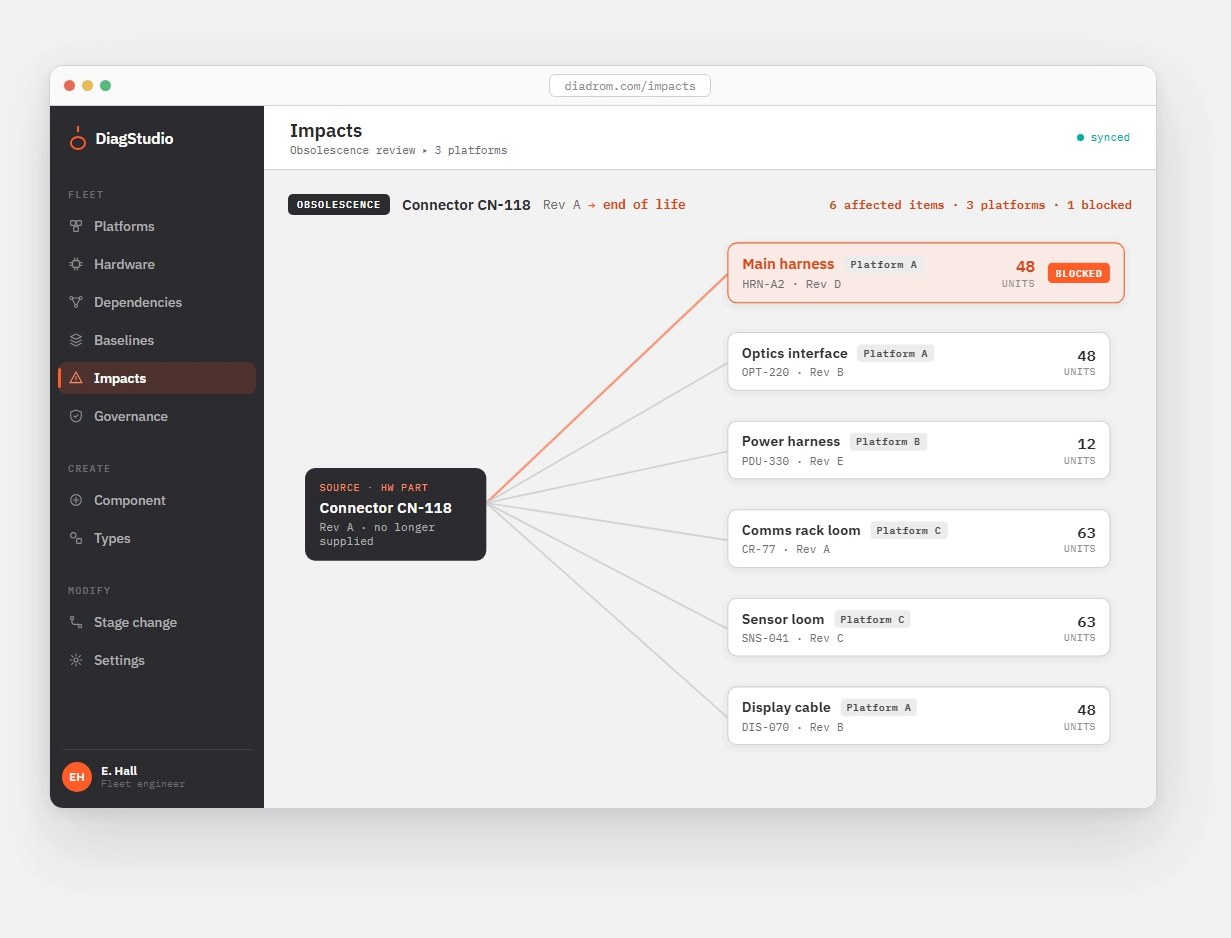Select Baselines in the sidebar
The image size is (1231, 938).
157,341
